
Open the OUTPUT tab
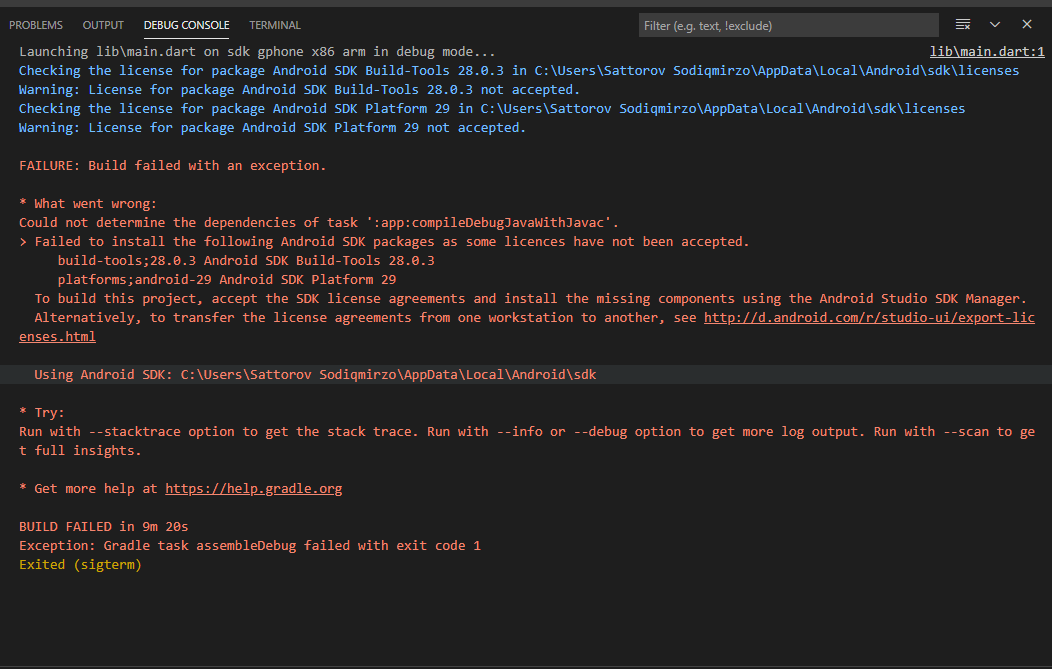103,25
